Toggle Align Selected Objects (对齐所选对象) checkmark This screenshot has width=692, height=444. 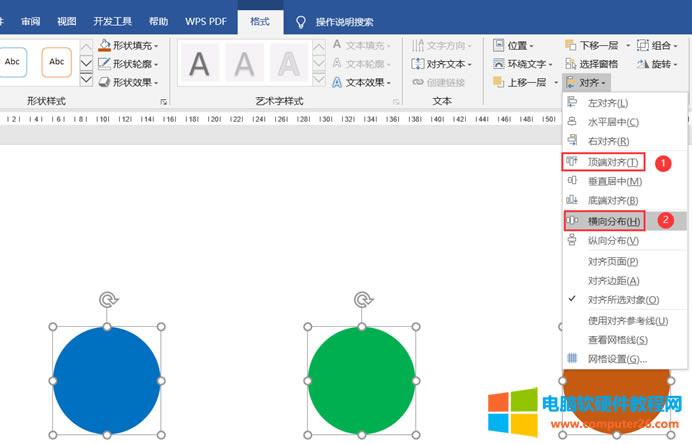coord(625,300)
